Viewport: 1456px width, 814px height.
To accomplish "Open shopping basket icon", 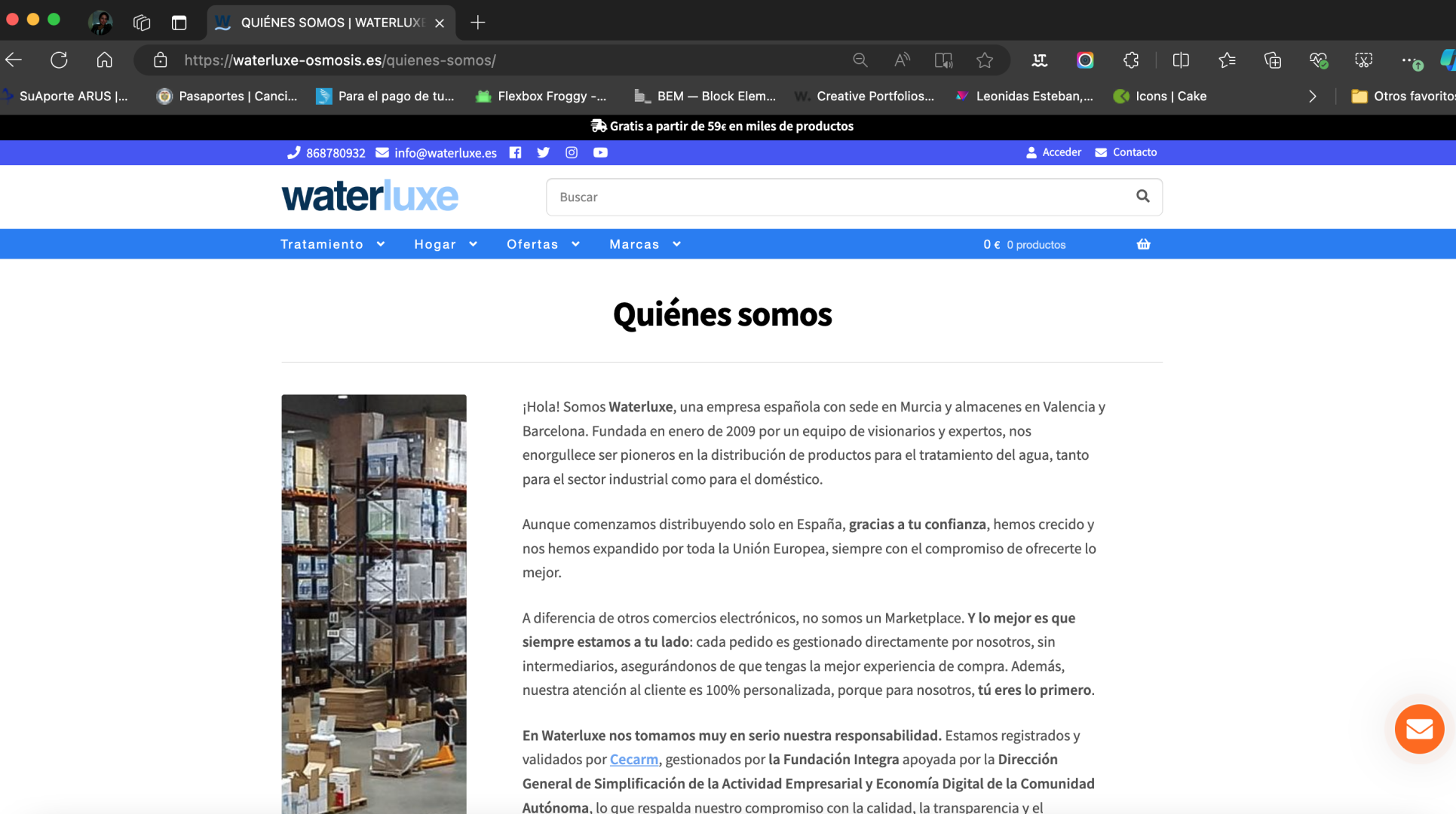I will pos(1144,244).
